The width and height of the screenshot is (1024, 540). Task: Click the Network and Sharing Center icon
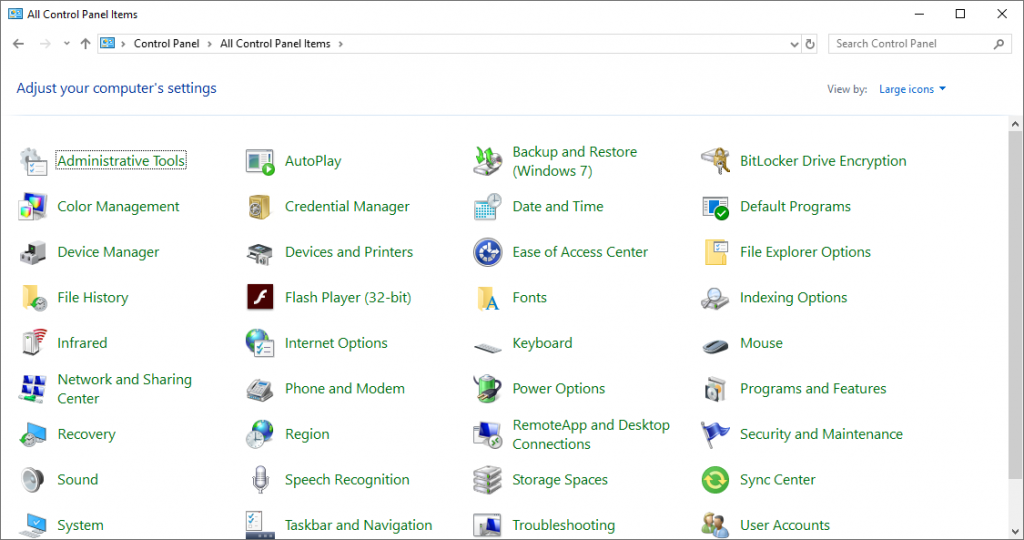coord(33,389)
